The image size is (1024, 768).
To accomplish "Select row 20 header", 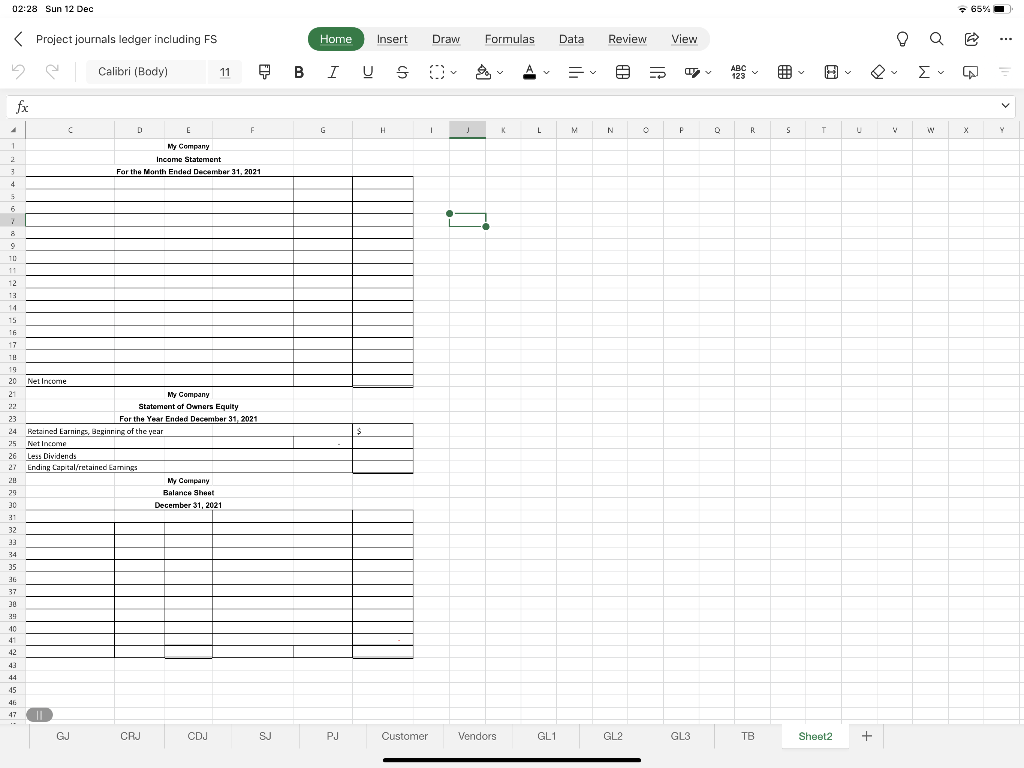I will [12, 381].
